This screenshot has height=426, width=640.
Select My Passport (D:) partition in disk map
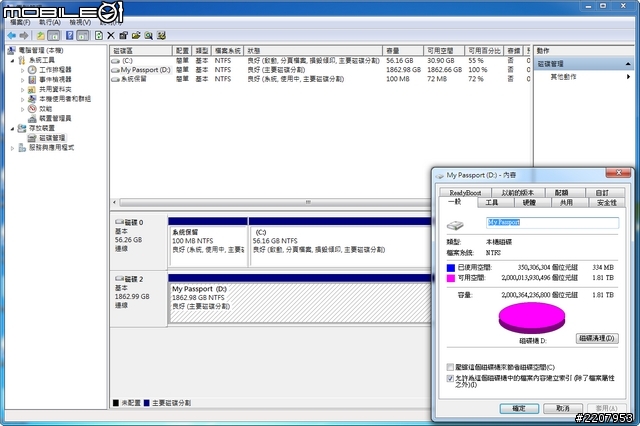[x=300, y=302]
